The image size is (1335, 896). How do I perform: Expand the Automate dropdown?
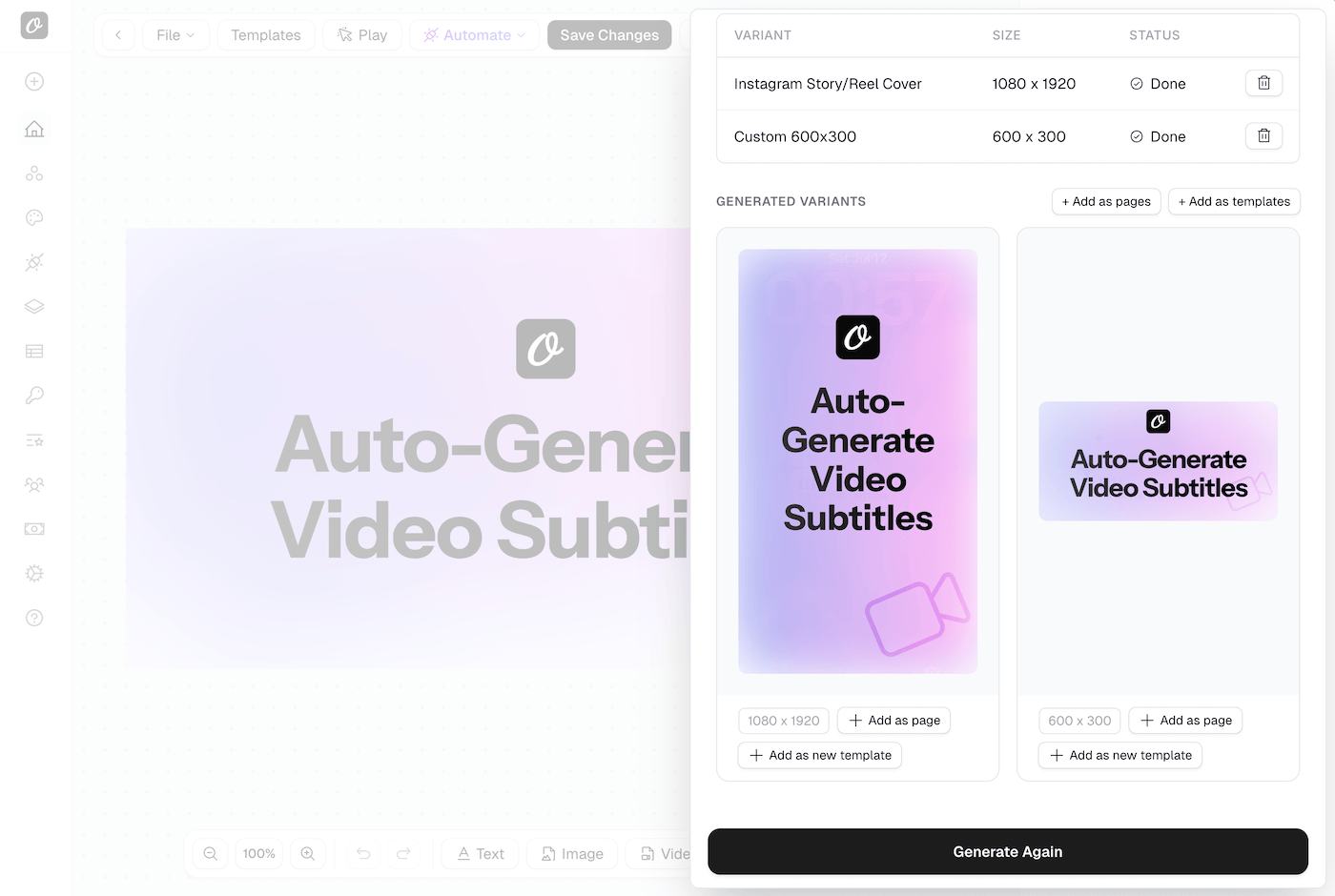pyautogui.click(x=475, y=35)
